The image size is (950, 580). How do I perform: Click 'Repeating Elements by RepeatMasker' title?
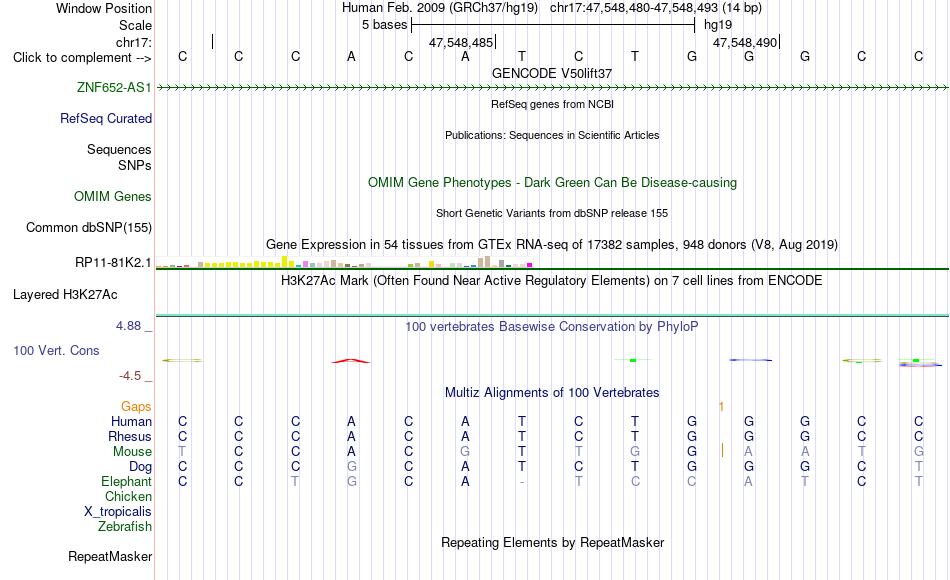[x=552, y=542]
